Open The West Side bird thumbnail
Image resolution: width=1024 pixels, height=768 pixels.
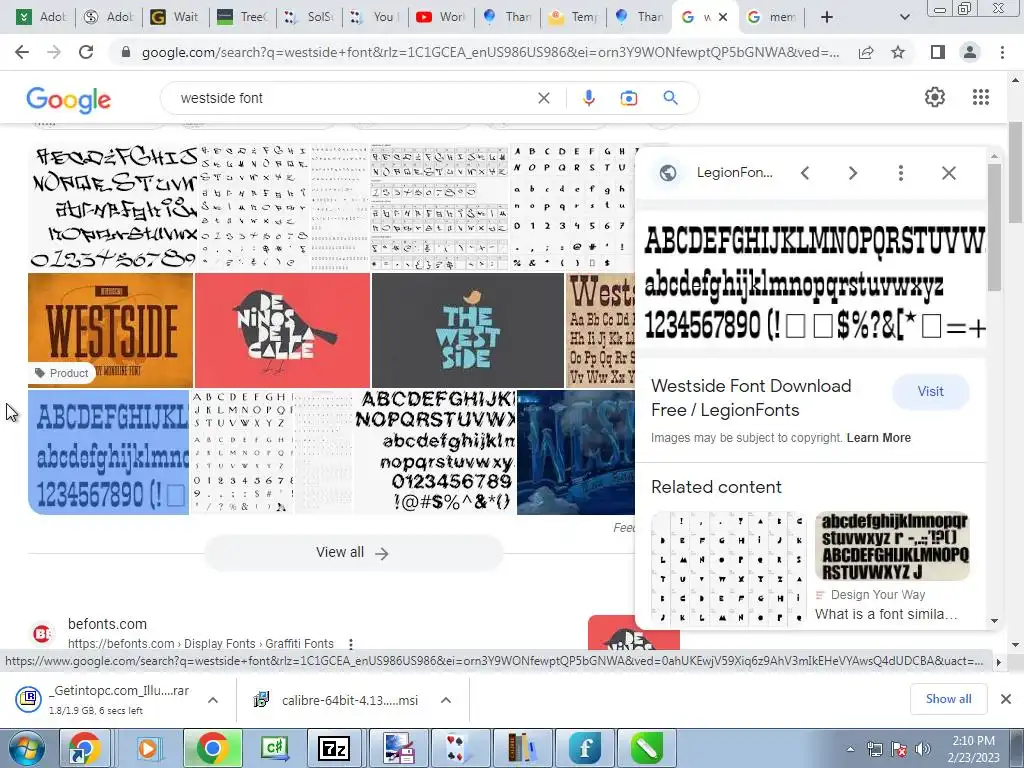pyautogui.click(x=468, y=330)
